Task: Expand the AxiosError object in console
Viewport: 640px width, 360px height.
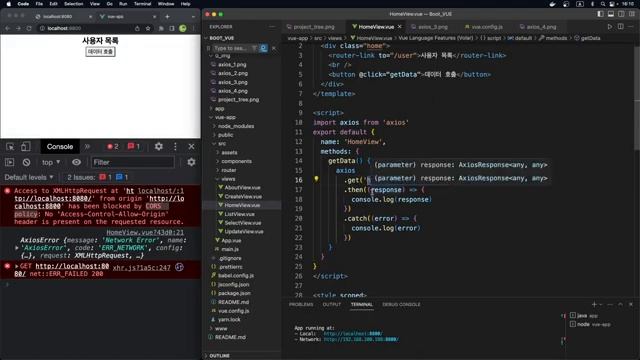Action: click(17, 248)
